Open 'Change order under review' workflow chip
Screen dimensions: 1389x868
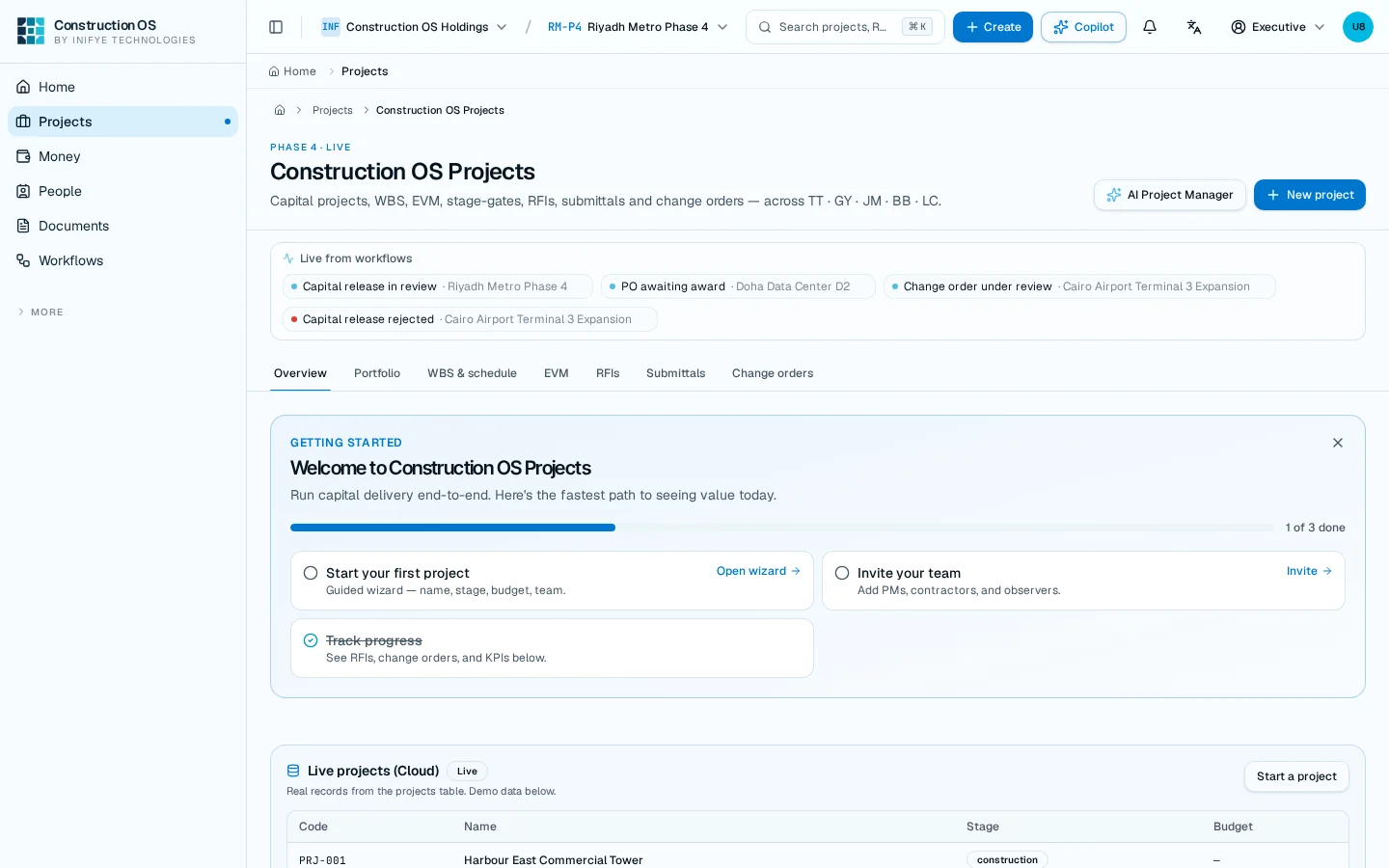tap(1079, 286)
